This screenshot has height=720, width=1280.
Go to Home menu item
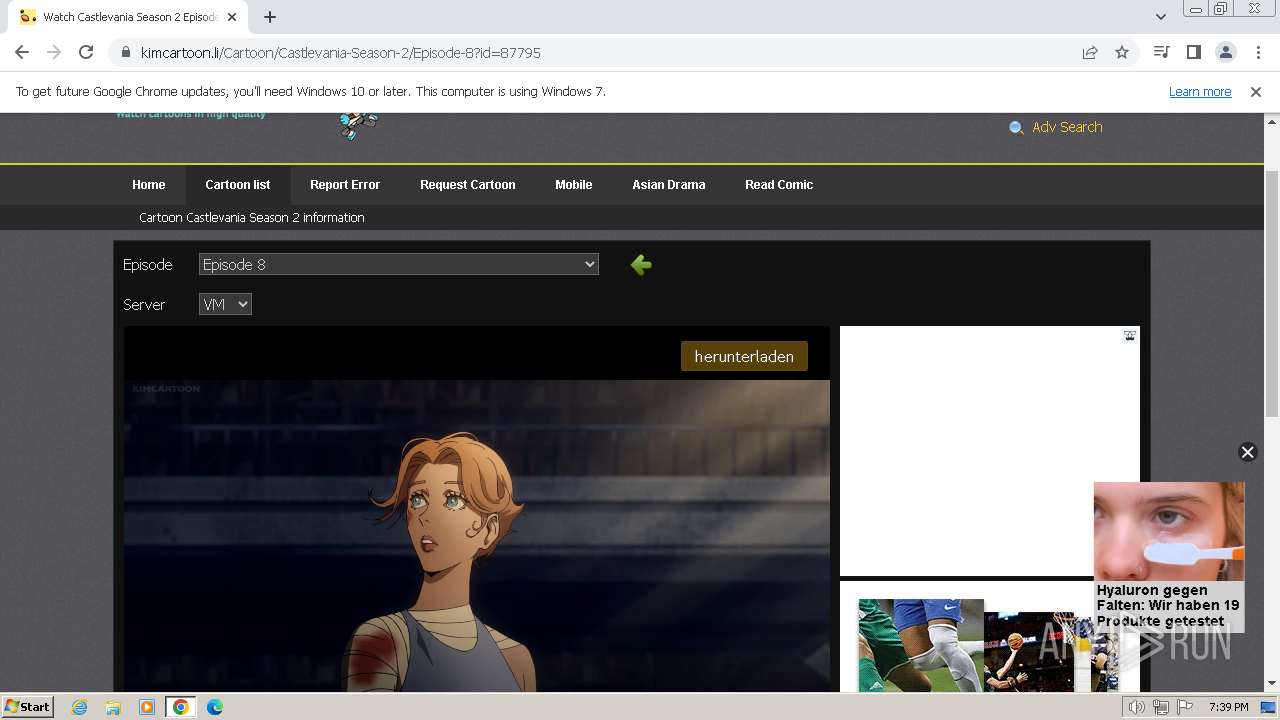[x=149, y=185]
